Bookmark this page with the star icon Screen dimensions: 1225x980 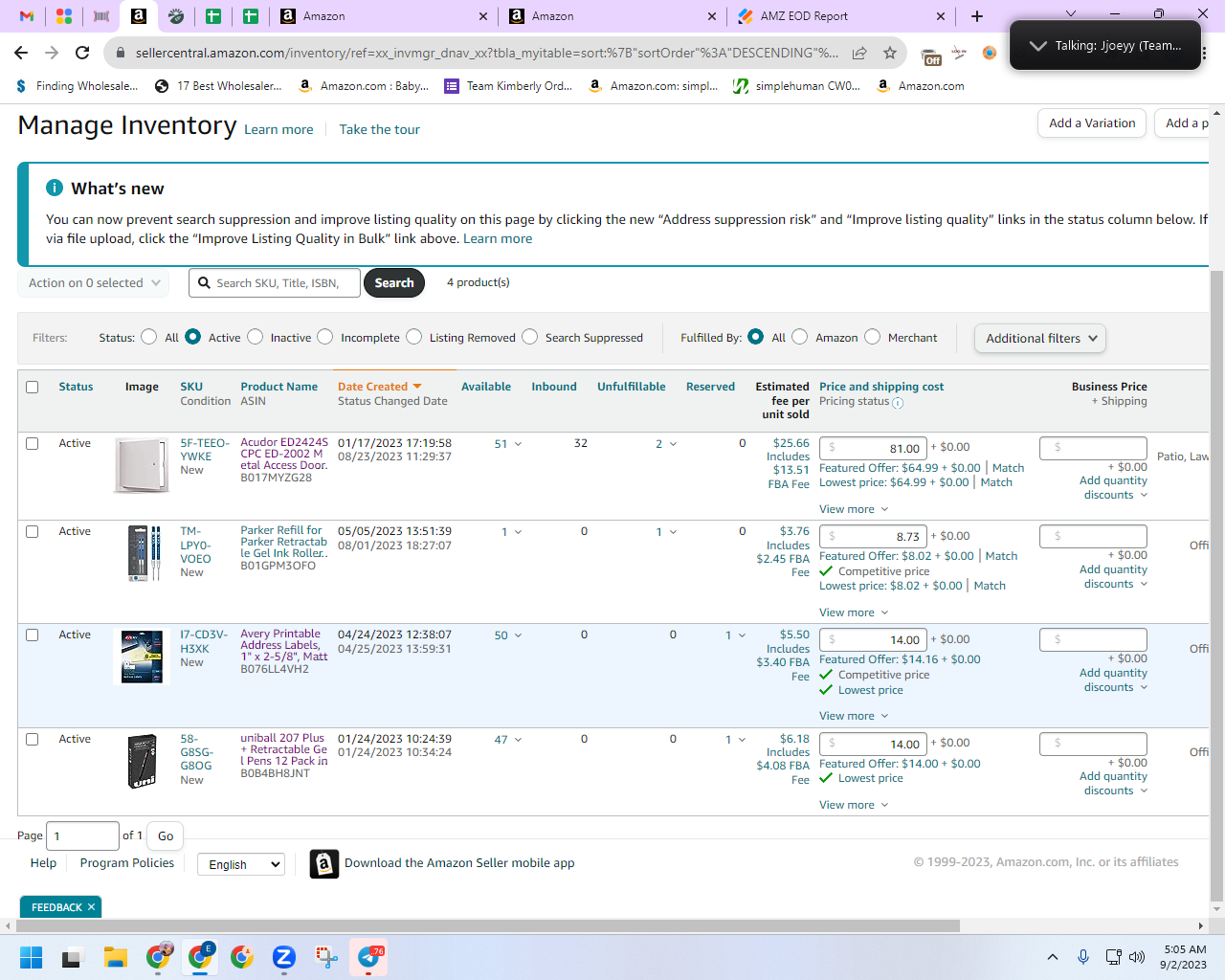(890, 53)
